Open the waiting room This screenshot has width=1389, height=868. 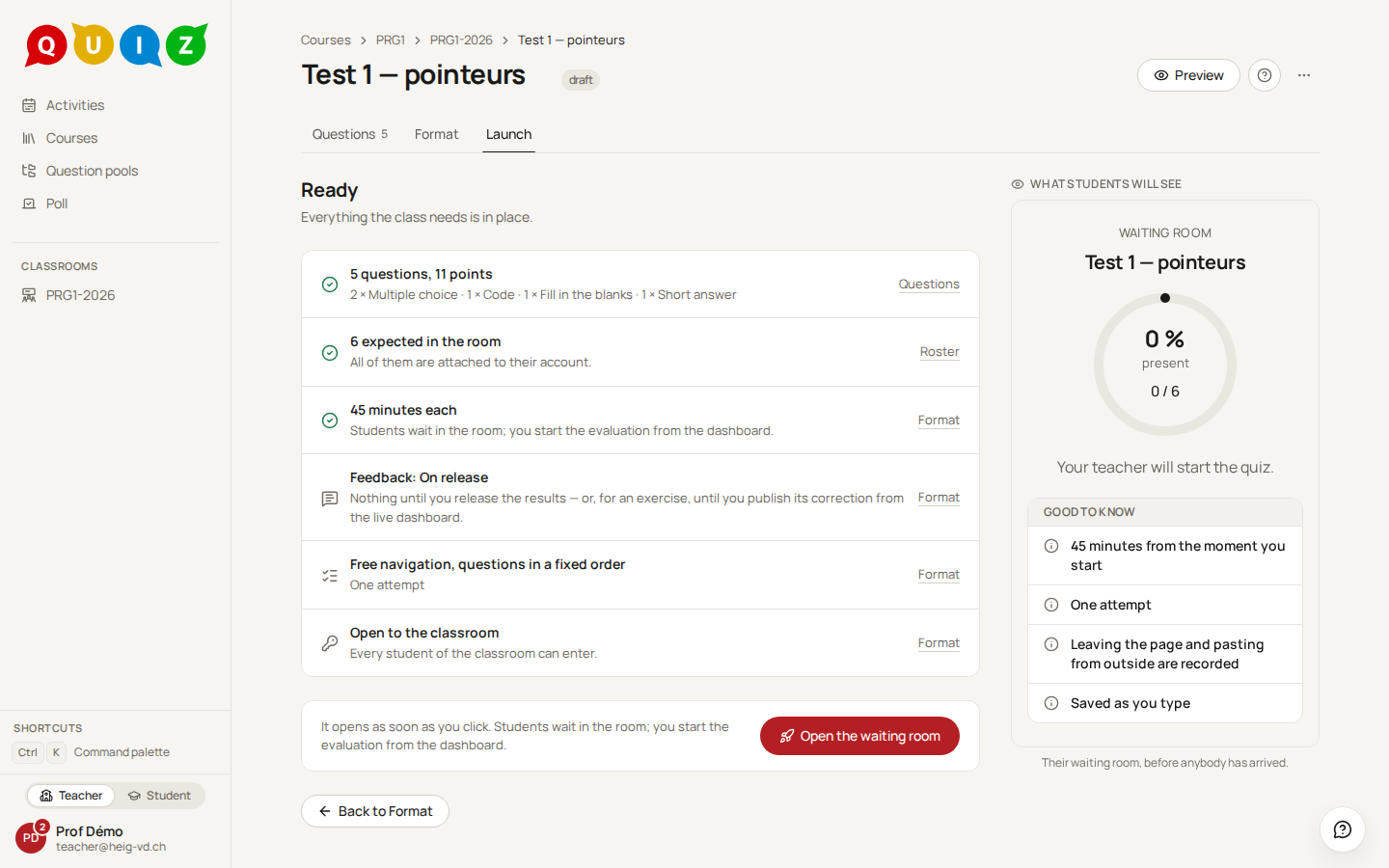tap(859, 736)
